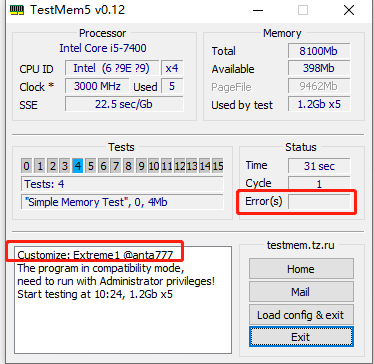Click the Cycle count field

[319, 184]
